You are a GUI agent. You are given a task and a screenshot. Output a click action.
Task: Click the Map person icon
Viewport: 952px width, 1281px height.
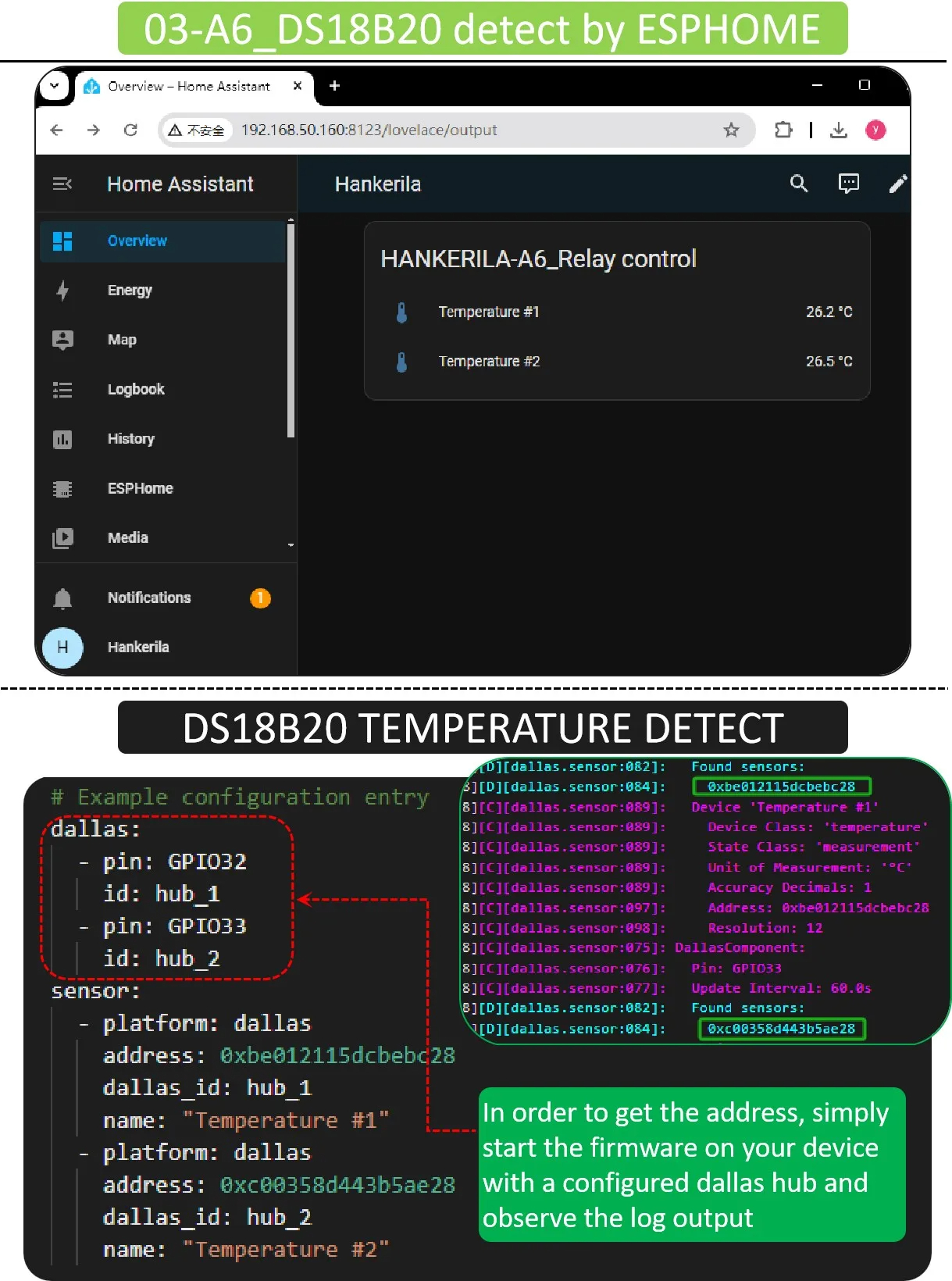[62, 340]
